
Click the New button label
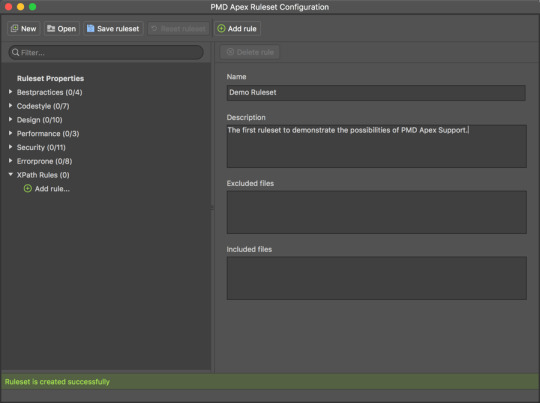click(x=29, y=29)
